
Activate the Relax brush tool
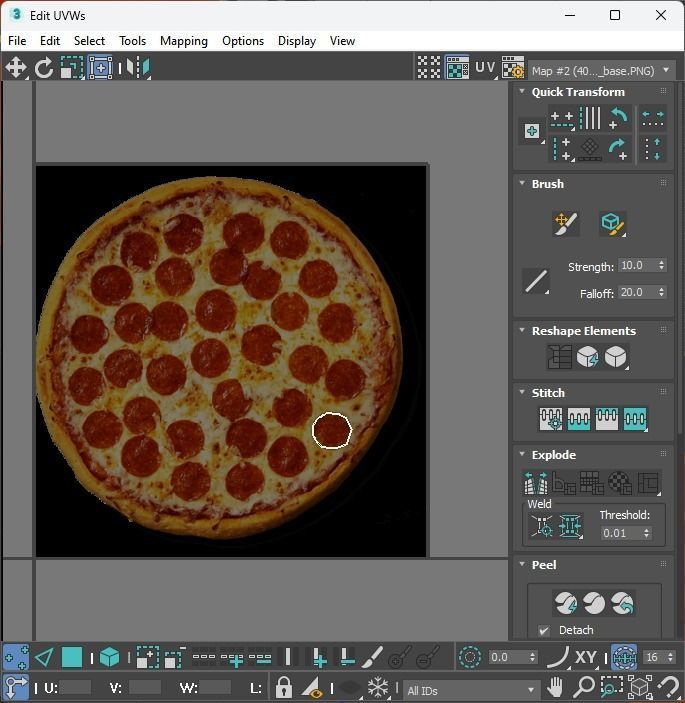[x=612, y=224]
